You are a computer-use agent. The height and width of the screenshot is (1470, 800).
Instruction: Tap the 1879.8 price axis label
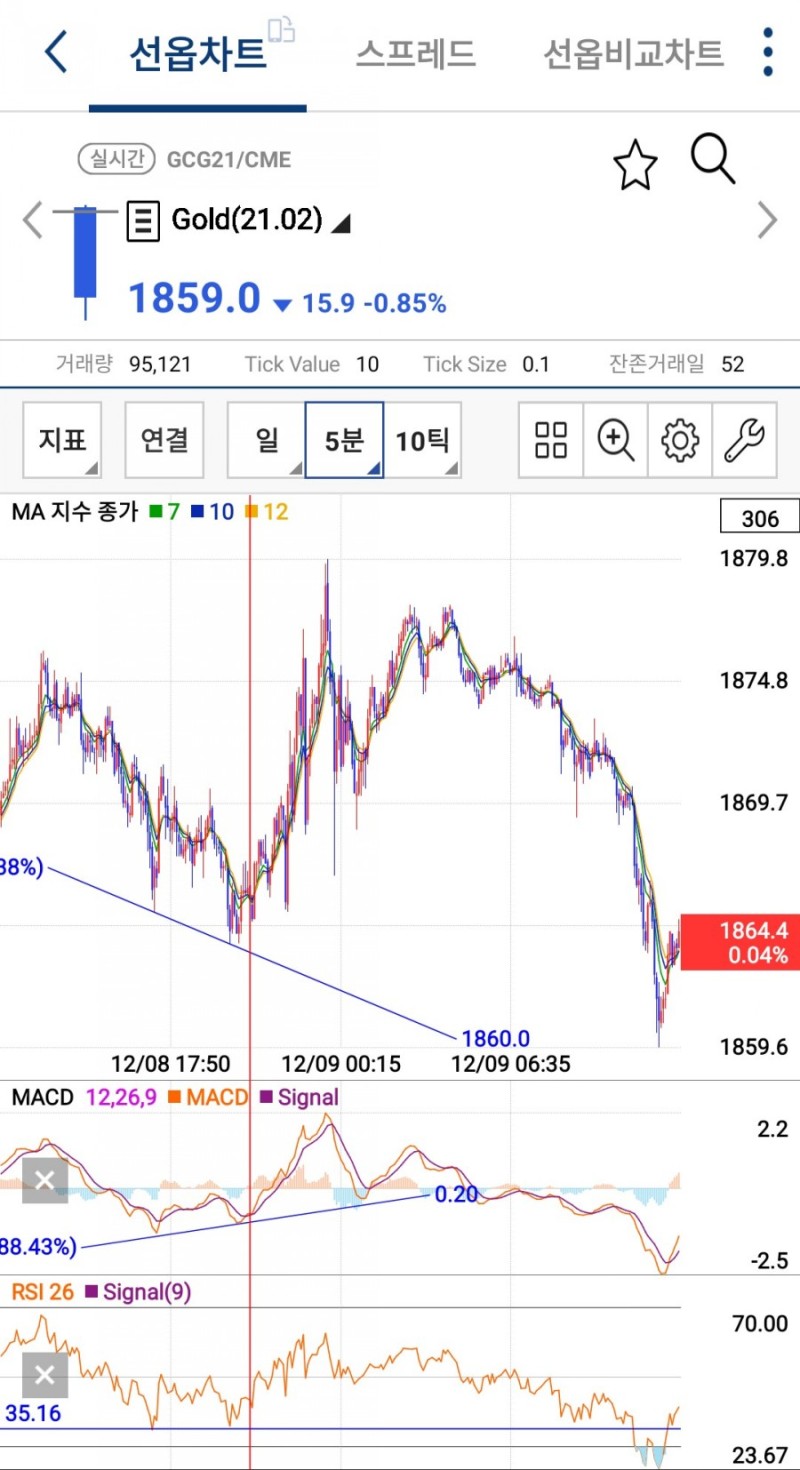pyautogui.click(x=754, y=558)
